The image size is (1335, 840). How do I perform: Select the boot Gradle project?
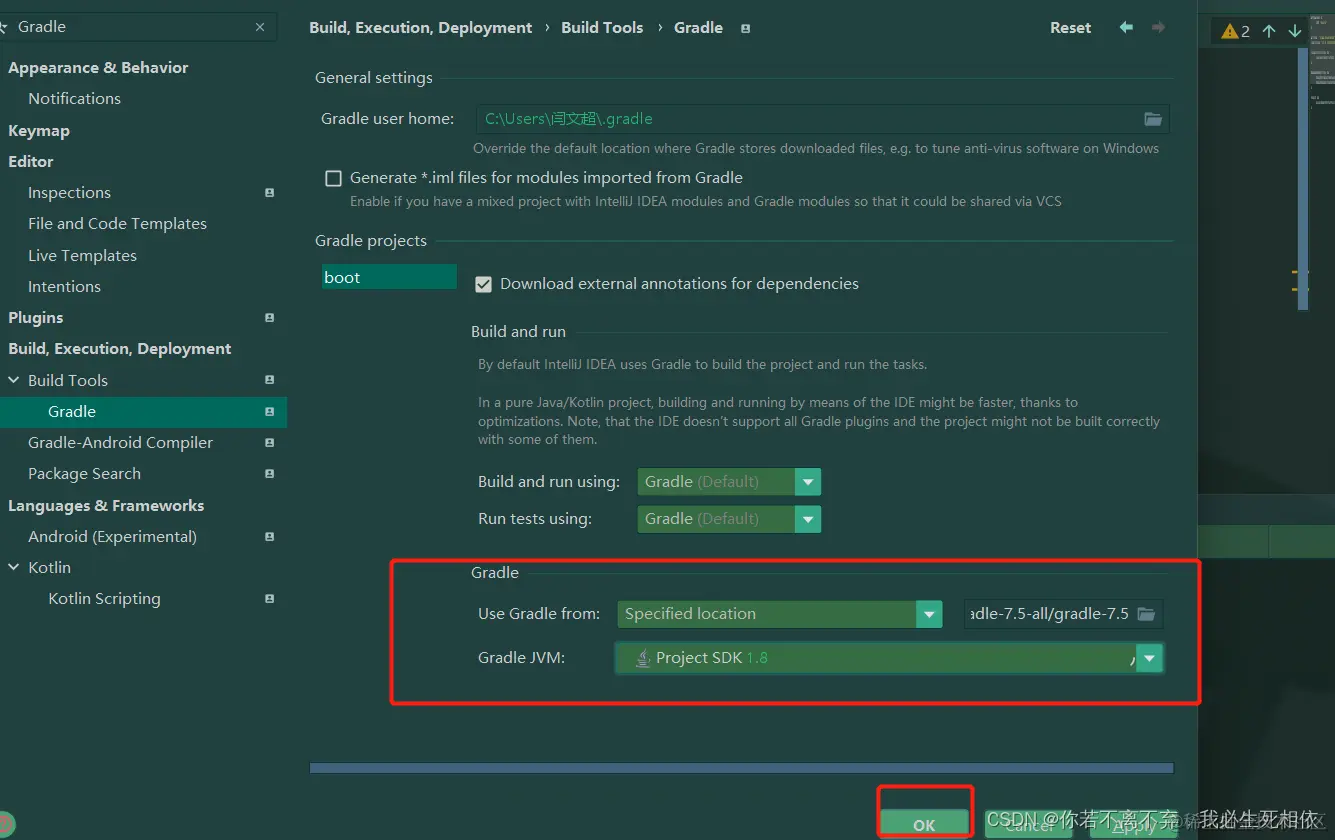pos(389,278)
